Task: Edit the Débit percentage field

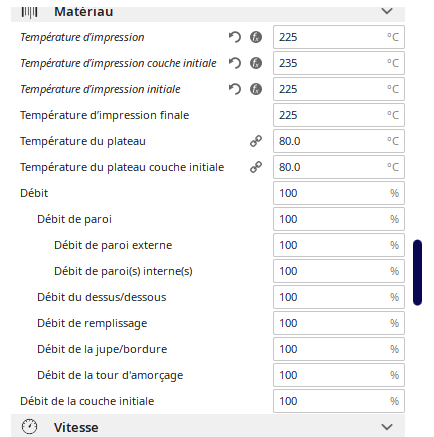Action: 339,193
